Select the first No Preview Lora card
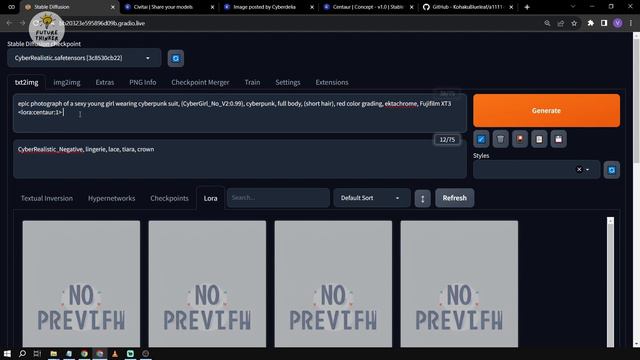This screenshot has height=360, width=640. [81, 284]
